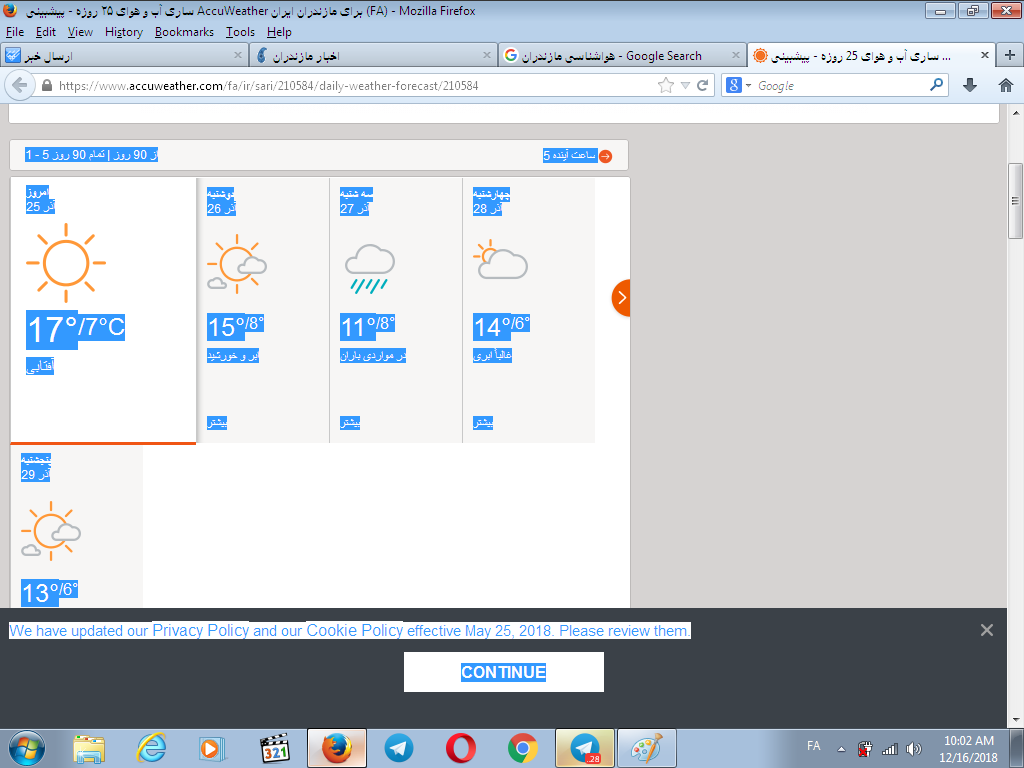Viewport: 1024px width, 768px height.
Task: Dismiss the privacy policy banner with X
Action: tap(987, 630)
